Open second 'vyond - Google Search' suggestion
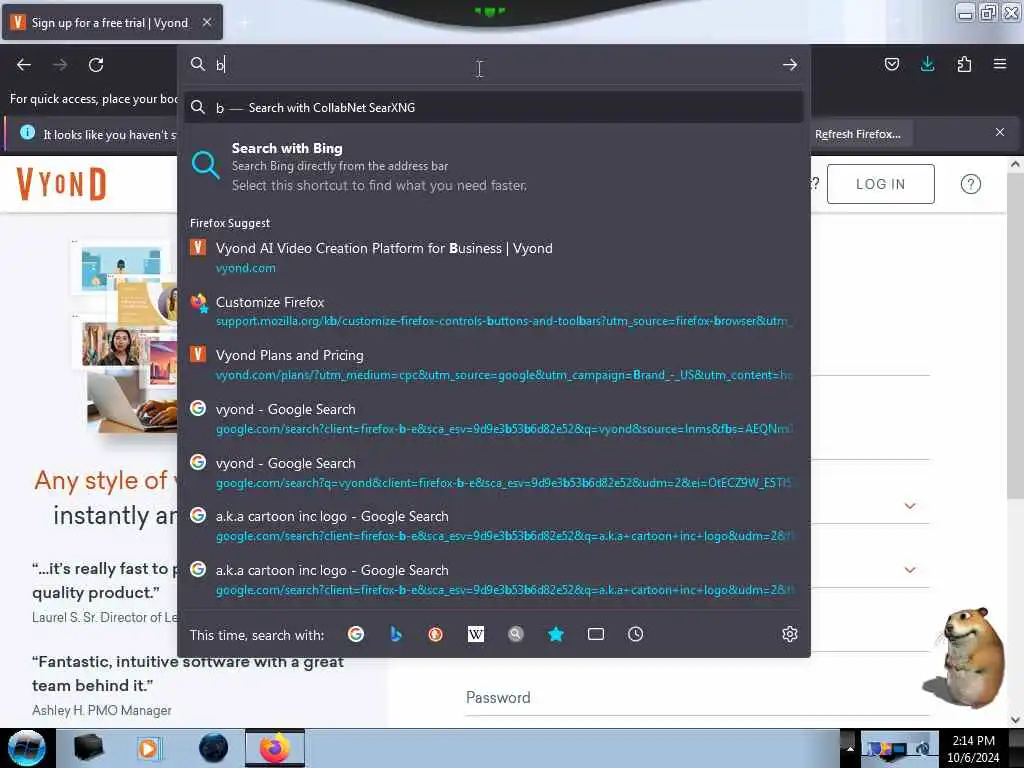This screenshot has width=1024, height=768. click(494, 473)
